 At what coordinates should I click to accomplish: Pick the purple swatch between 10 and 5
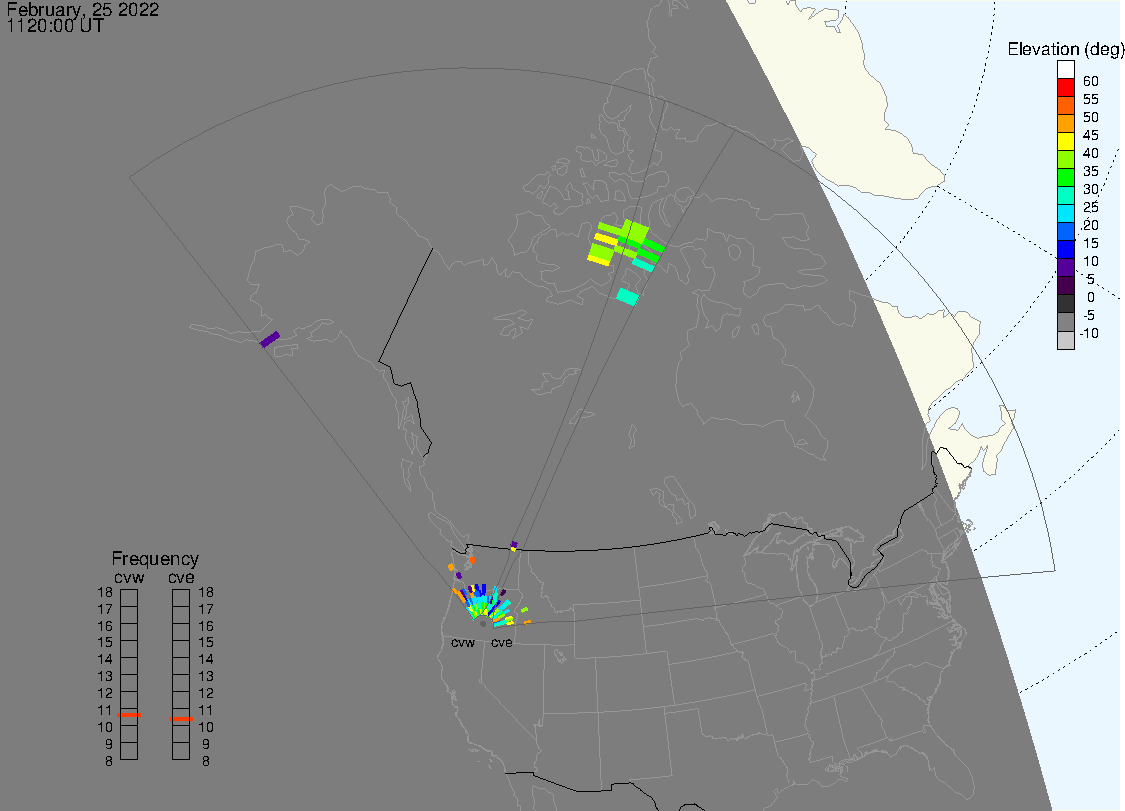pos(1065,267)
